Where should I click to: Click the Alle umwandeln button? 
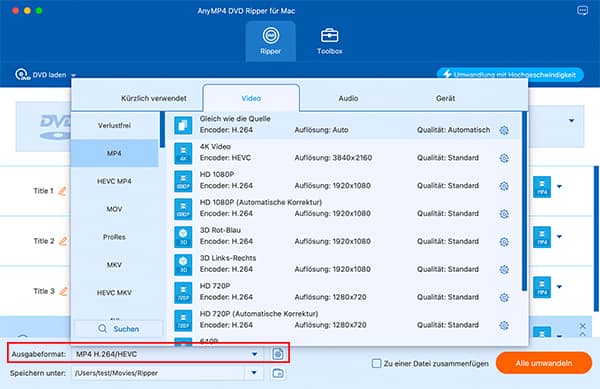[544, 363]
